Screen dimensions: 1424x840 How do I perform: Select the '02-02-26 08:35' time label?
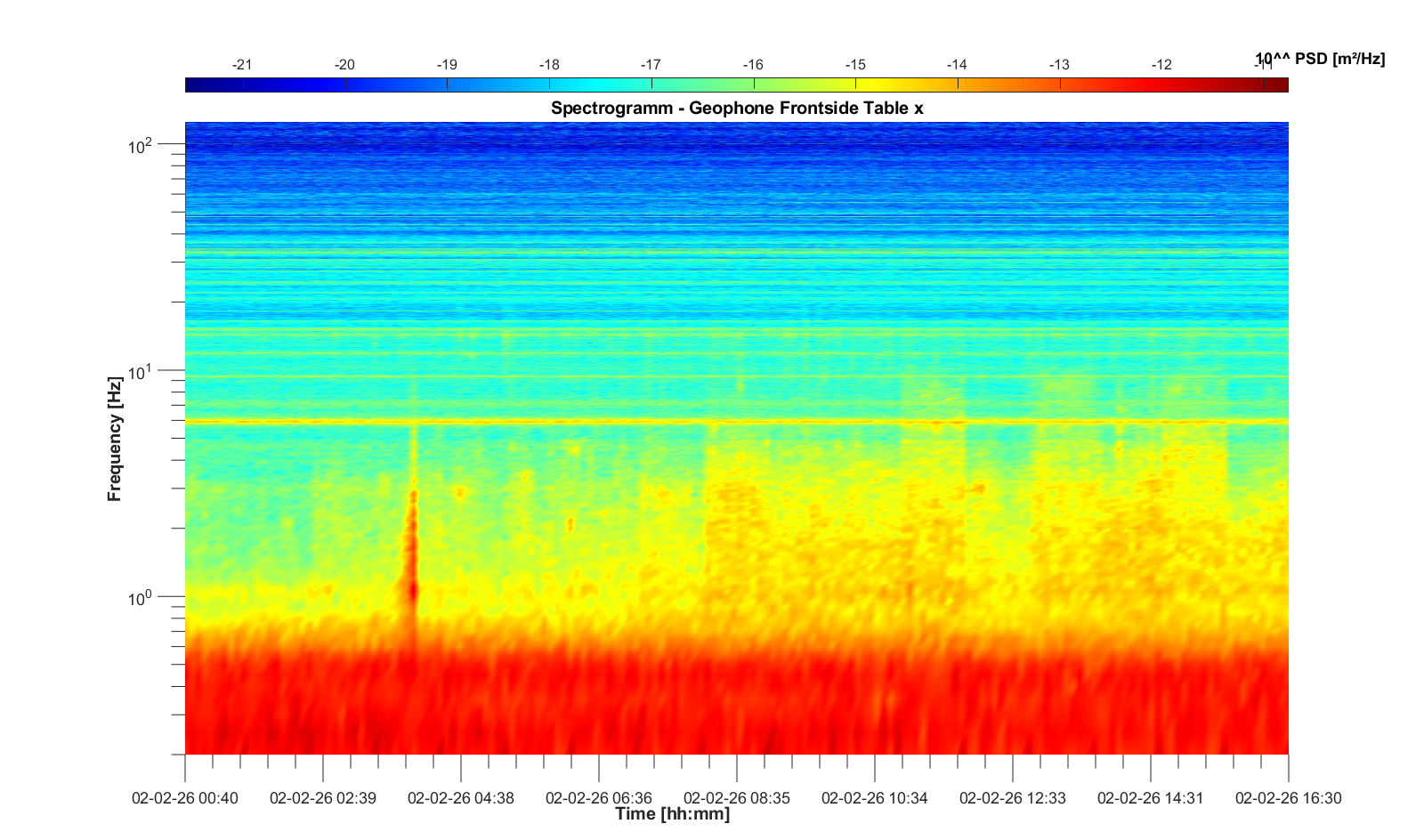tap(737, 798)
